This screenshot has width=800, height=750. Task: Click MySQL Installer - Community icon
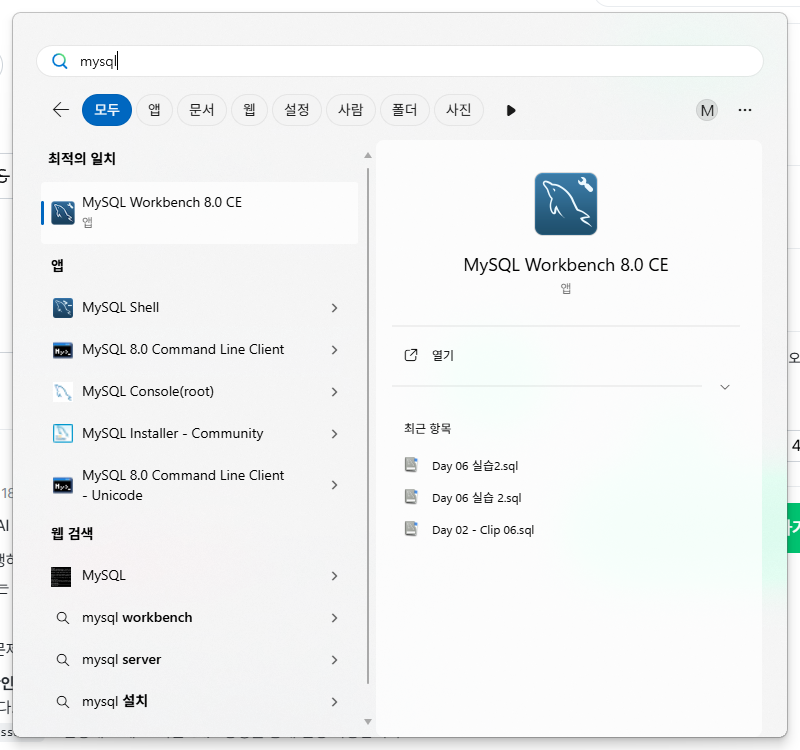coord(63,434)
